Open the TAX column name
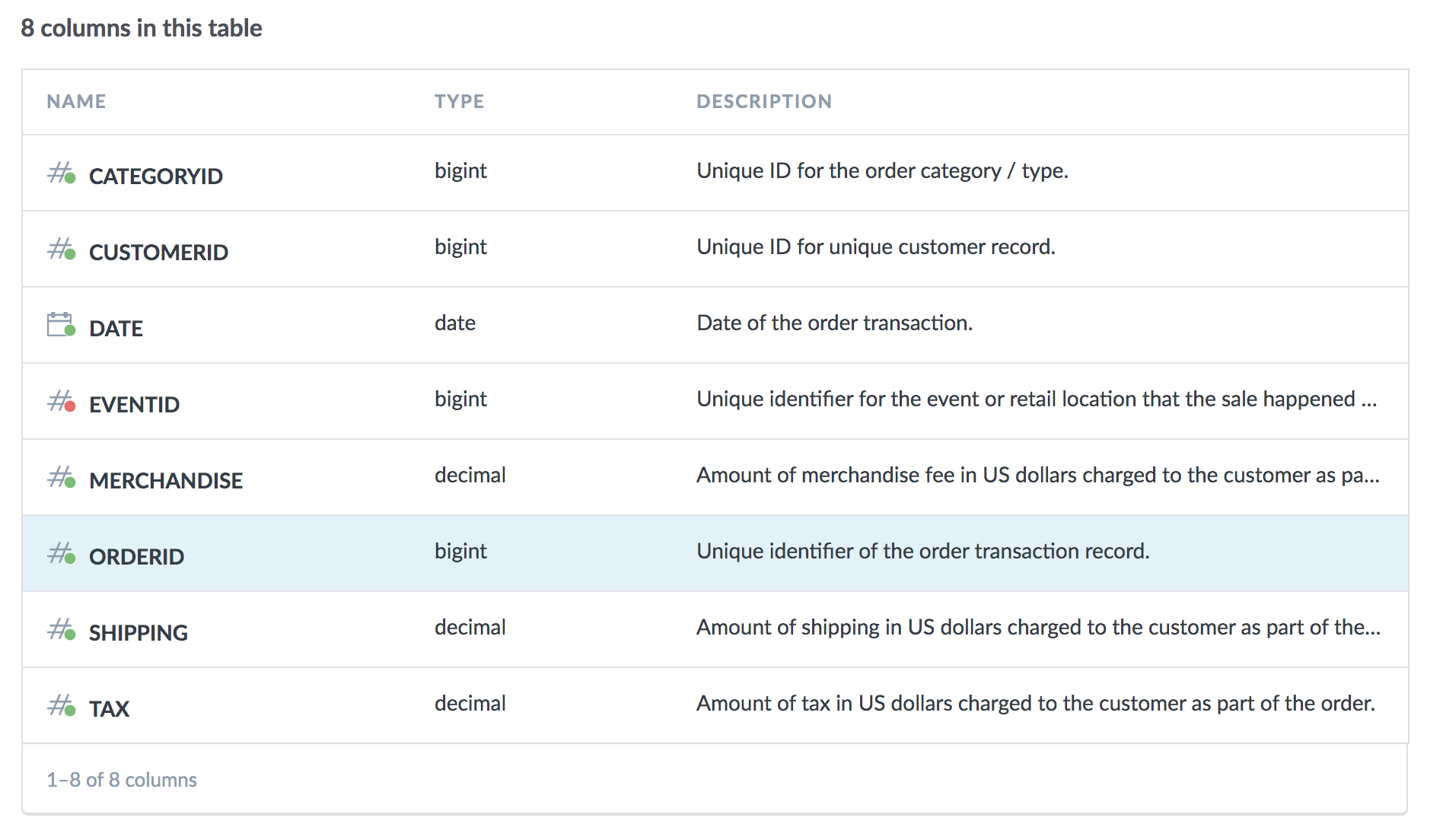This screenshot has height=840, width=1443. (109, 708)
